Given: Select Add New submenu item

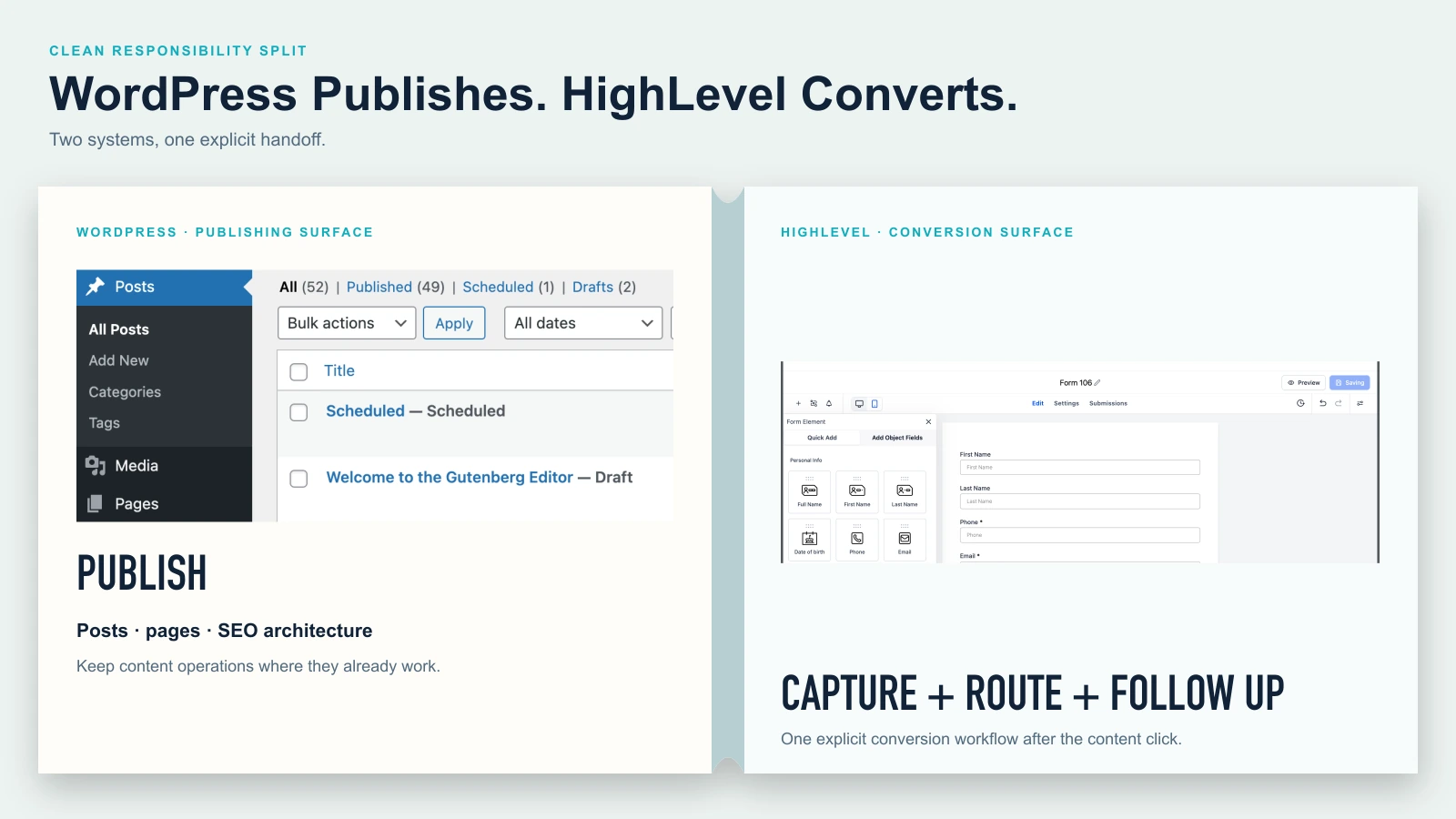Looking at the screenshot, I should (x=118, y=360).
